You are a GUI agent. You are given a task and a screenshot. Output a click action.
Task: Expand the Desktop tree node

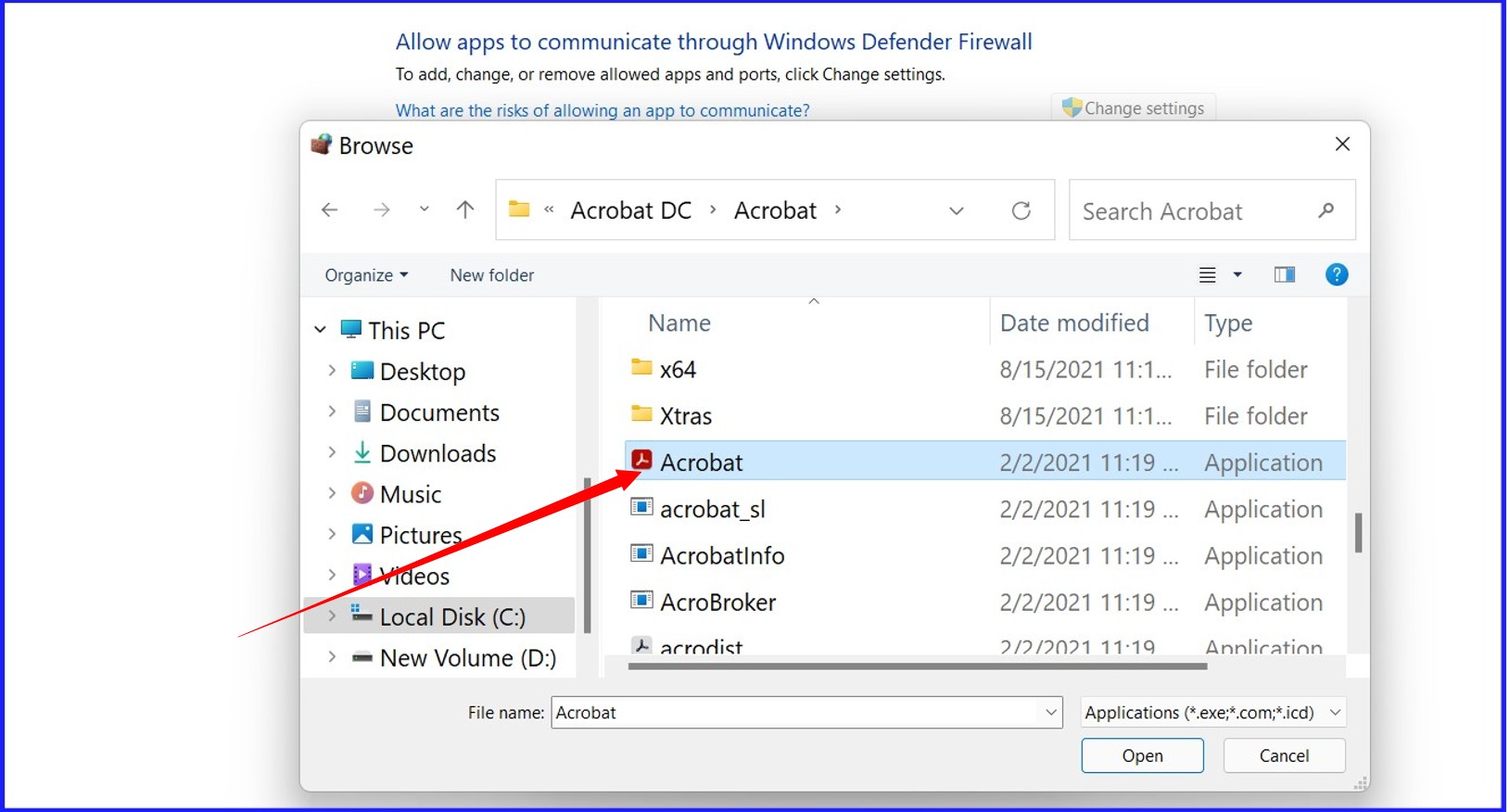pos(332,371)
